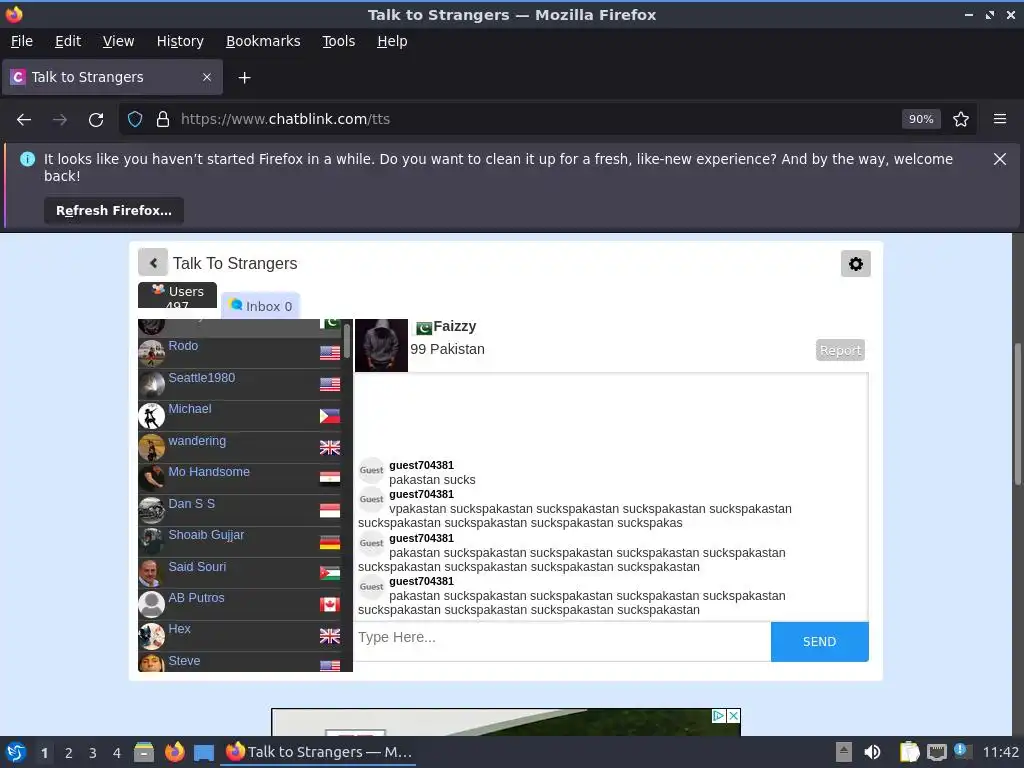
Task: Click the German flag beside Shoaib Gujjar
Action: (330, 542)
